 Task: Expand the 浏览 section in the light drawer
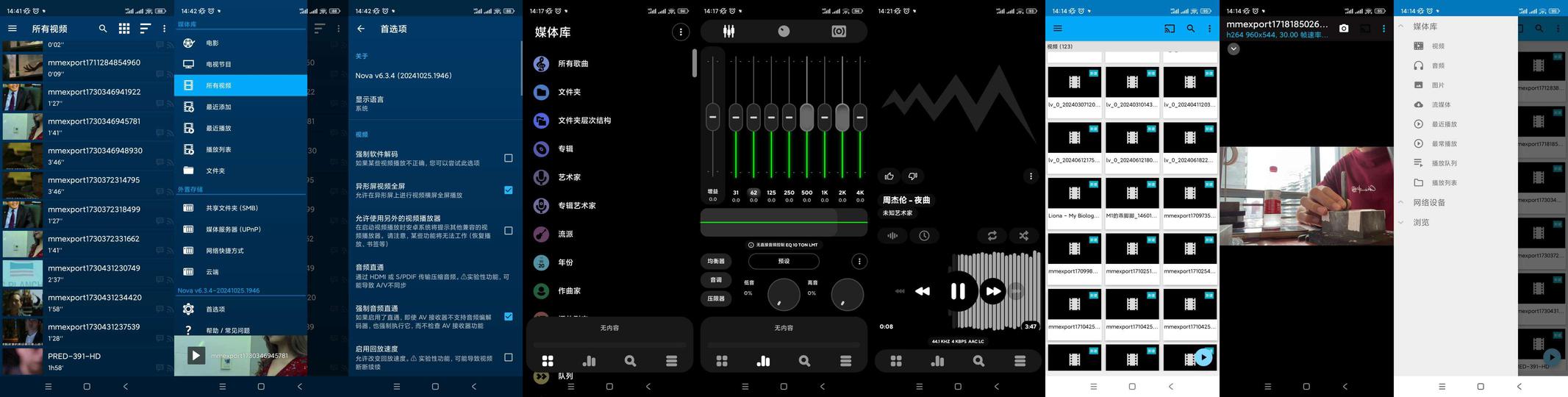tap(1400, 222)
